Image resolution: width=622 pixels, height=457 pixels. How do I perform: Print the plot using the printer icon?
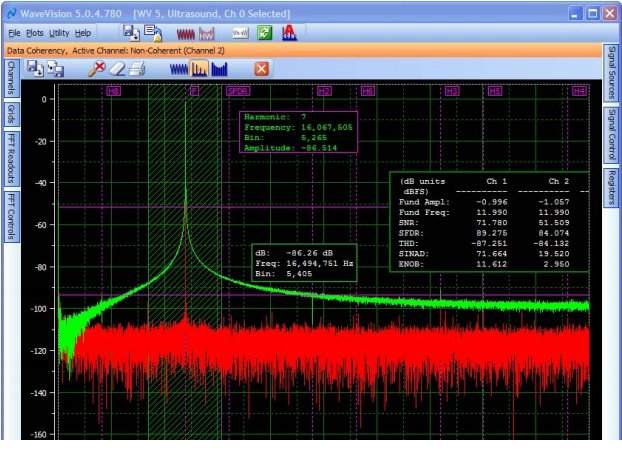[x=137, y=69]
